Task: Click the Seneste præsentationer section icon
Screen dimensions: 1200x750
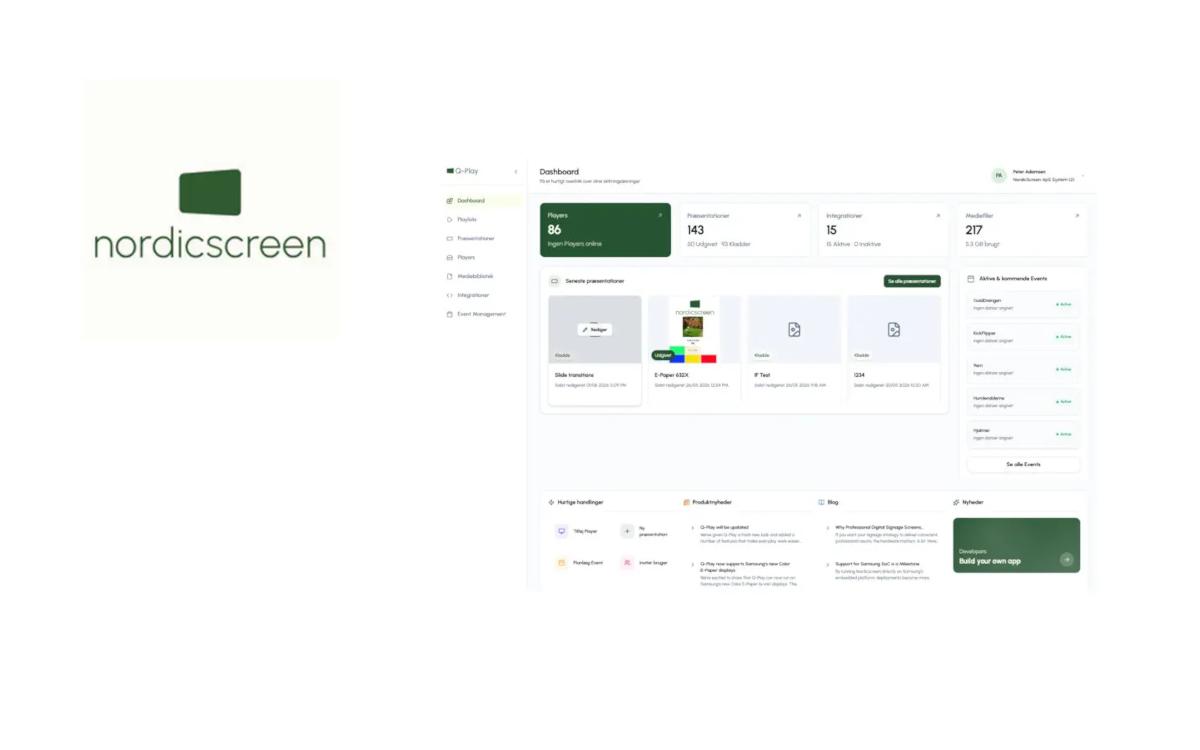Action: coord(555,281)
